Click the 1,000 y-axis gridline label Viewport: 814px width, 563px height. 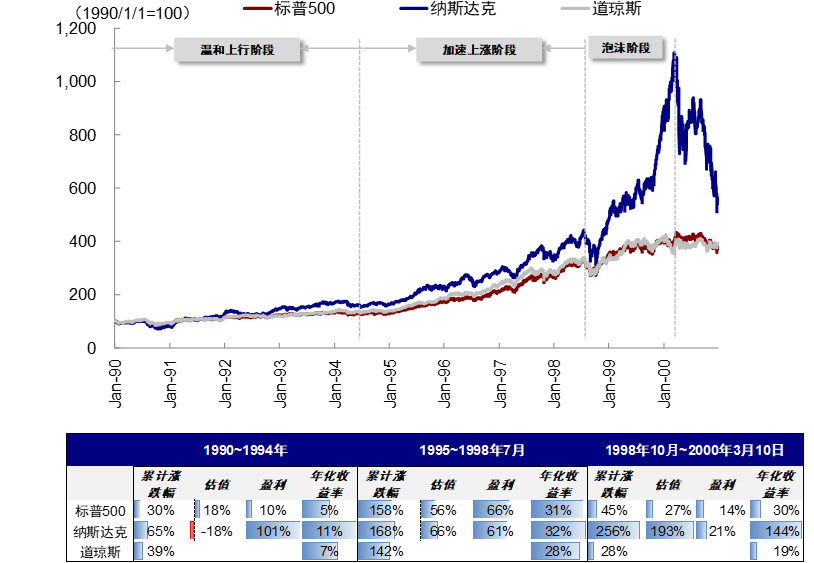pyautogui.click(x=76, y=81)
